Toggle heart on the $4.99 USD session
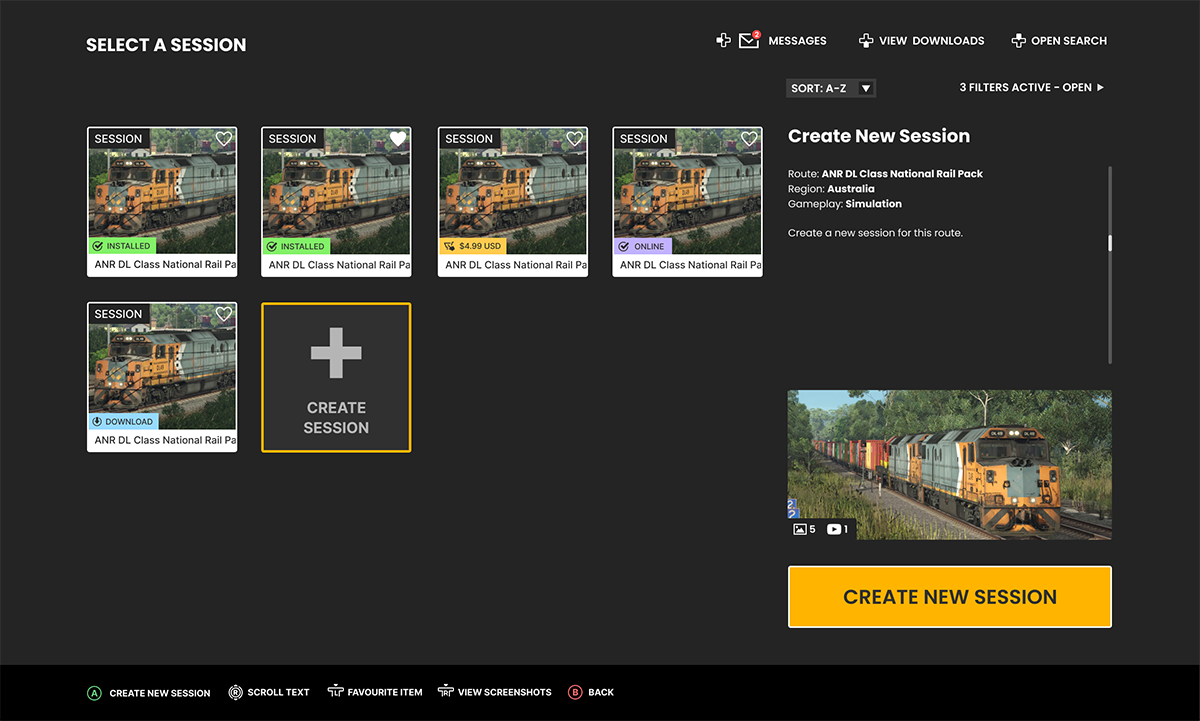Screen dimensions: 1200x721 [x=574, y=139]
